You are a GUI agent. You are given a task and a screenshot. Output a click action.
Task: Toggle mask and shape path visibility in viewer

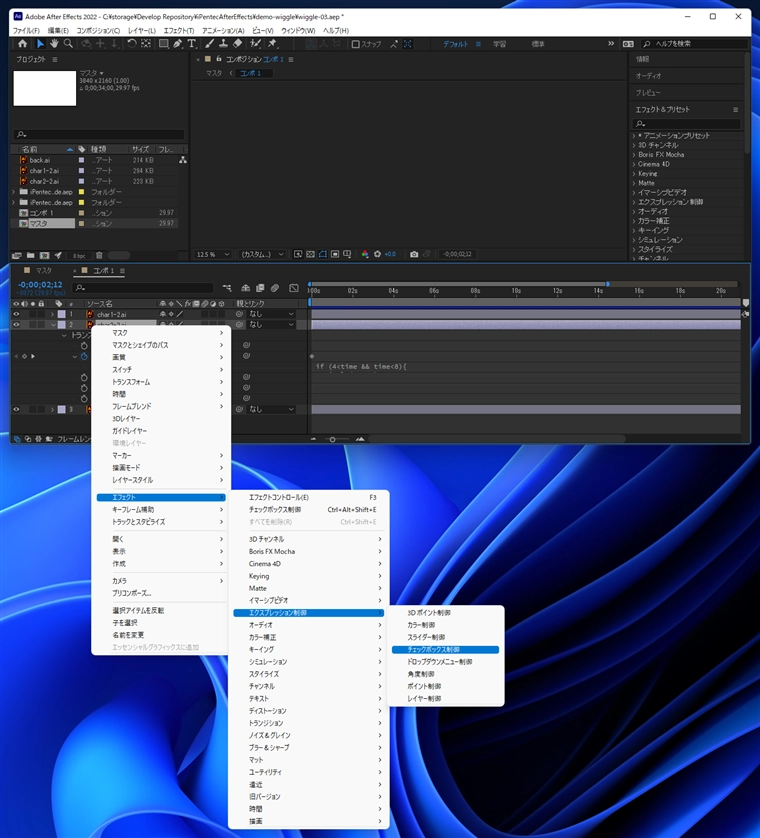[322, 254]
